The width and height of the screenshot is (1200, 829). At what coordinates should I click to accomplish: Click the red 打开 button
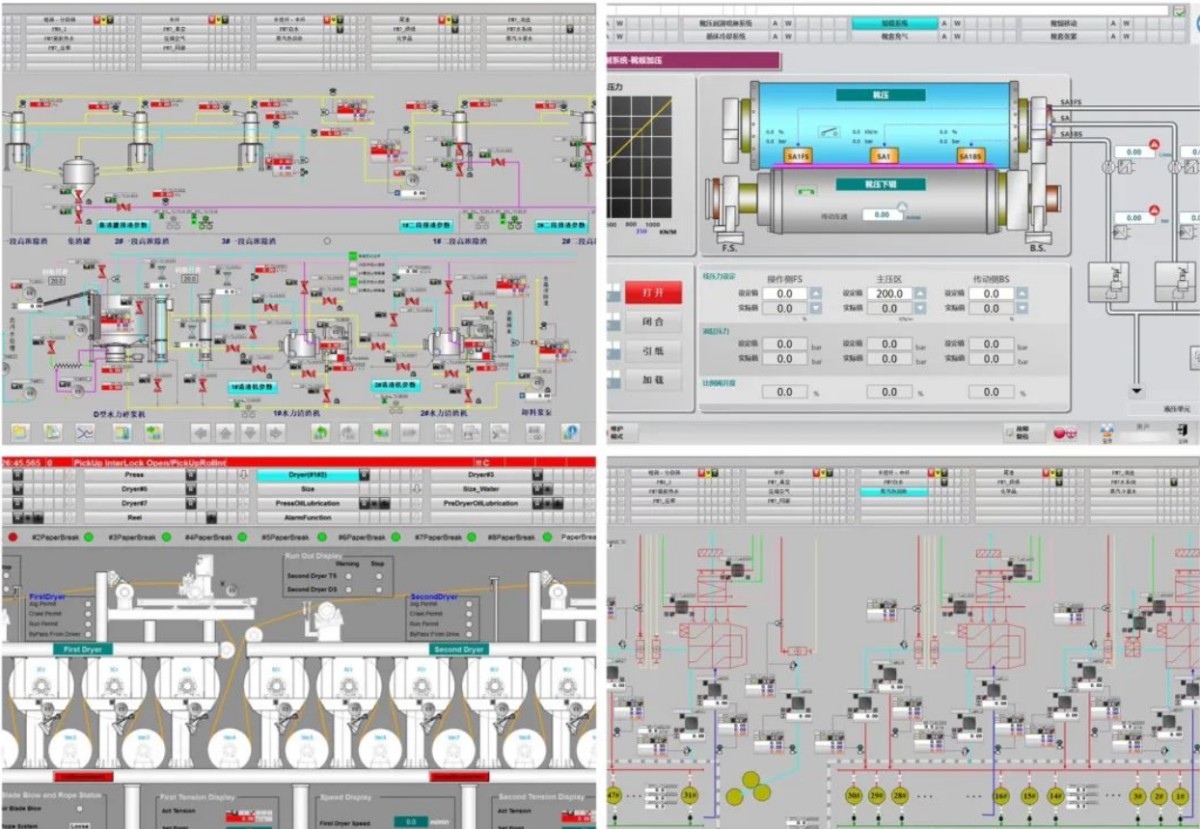[654, 293]
